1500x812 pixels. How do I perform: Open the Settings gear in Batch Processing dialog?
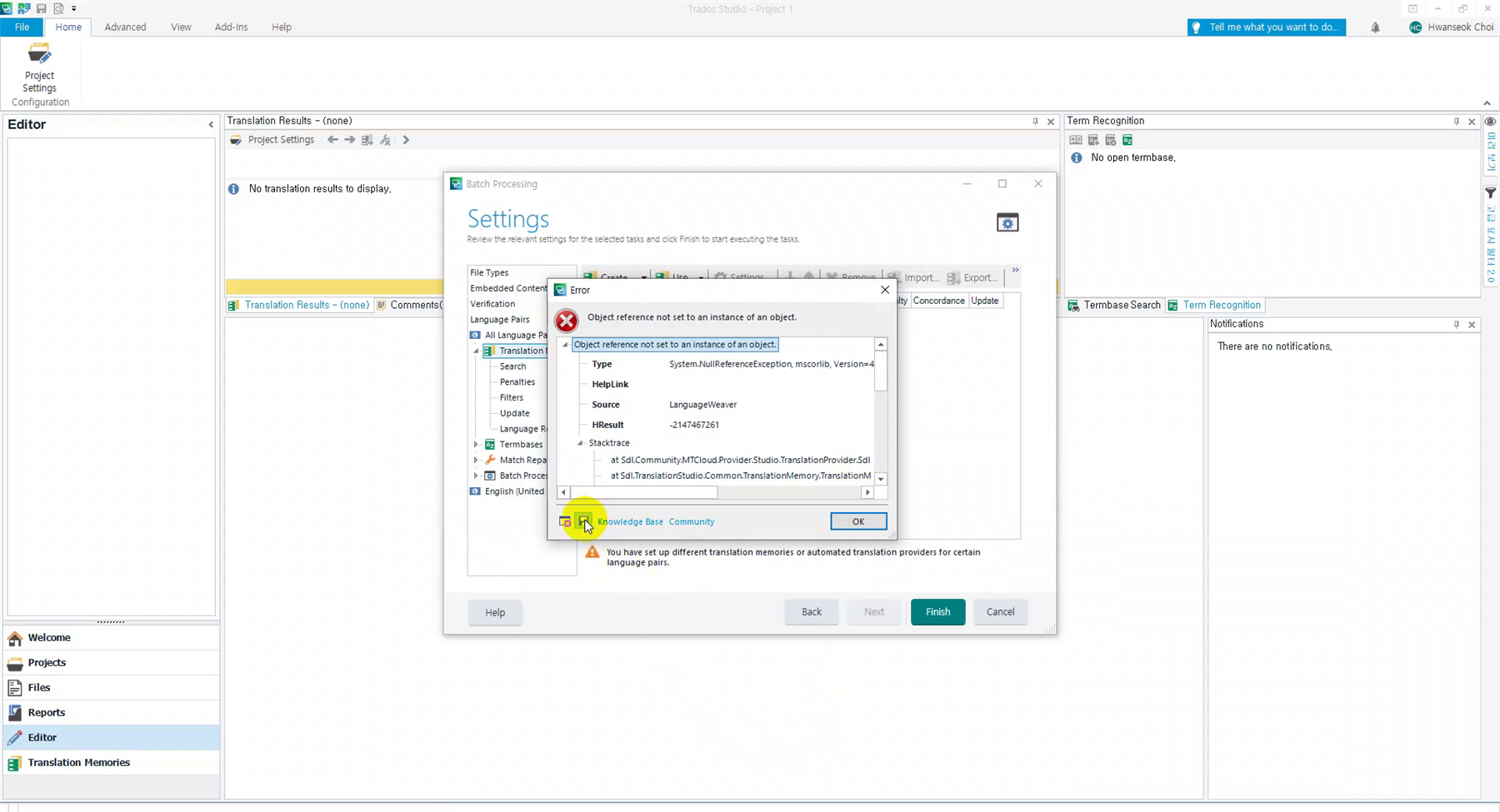(1007, 222)
